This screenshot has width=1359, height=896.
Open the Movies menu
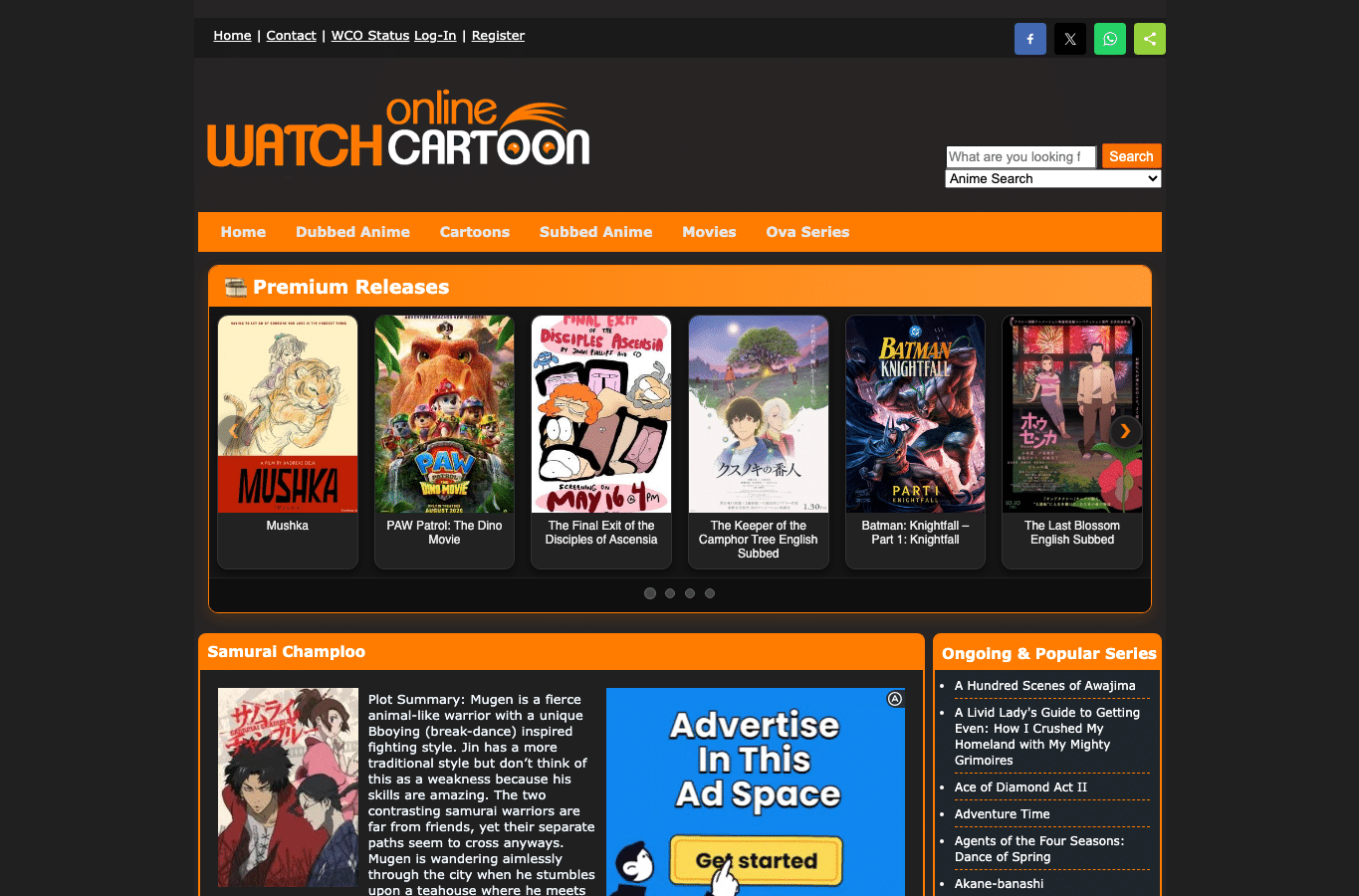pyautogui.click(x=710, y=232)
